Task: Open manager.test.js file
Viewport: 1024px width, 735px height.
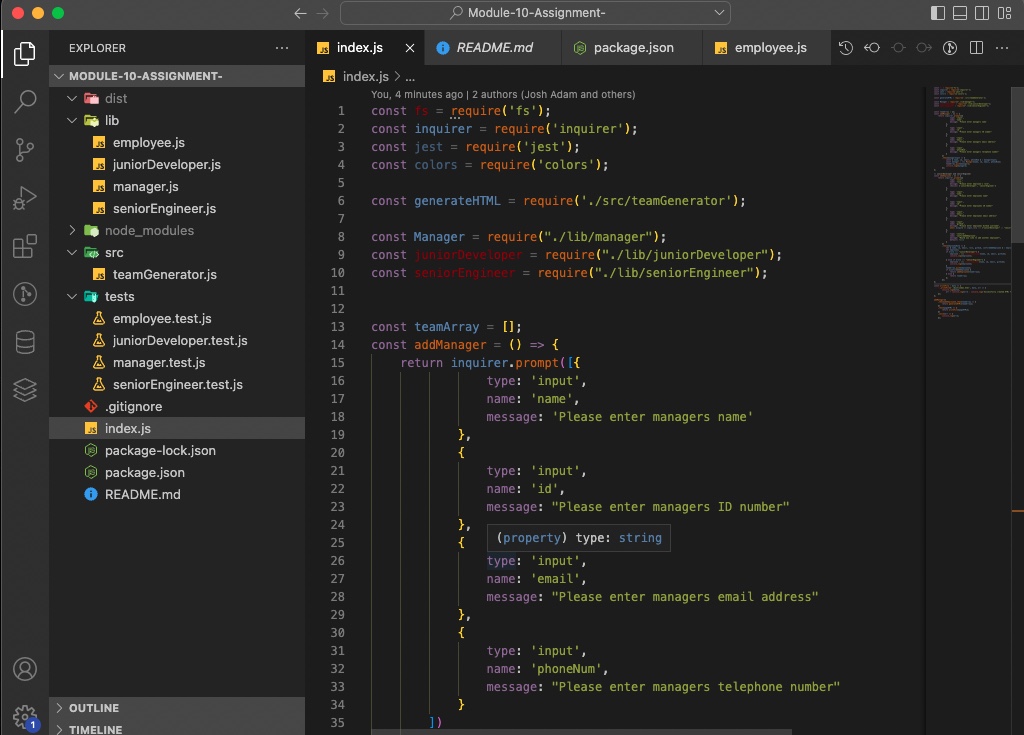Action: coord(177,363)
